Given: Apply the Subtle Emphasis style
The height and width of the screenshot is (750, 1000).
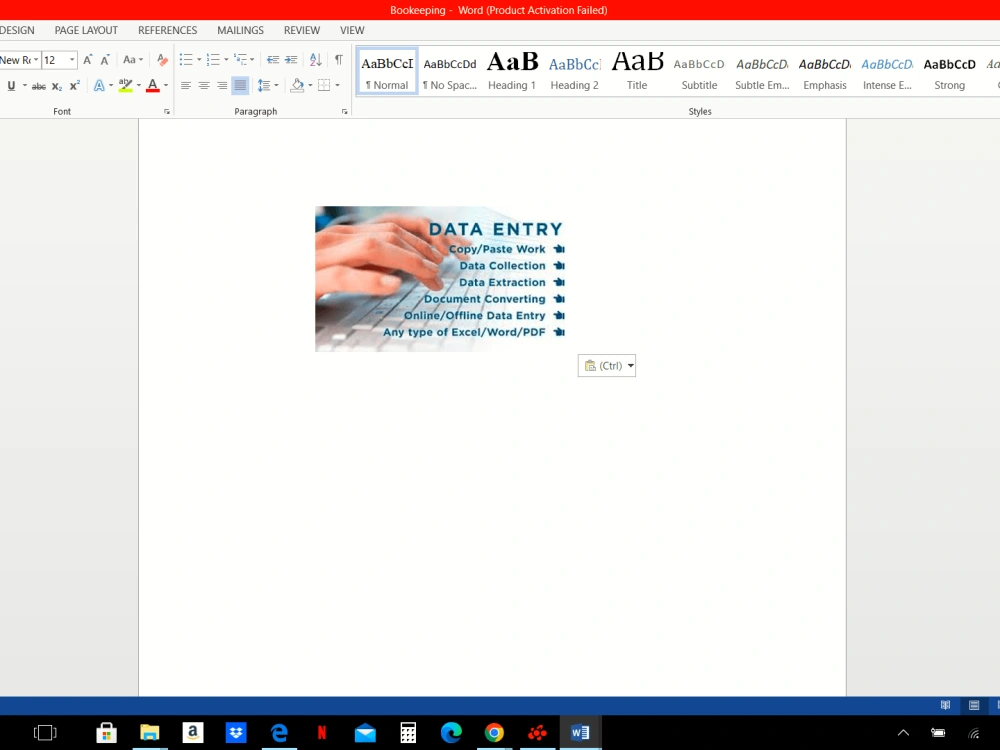Looking at the screenshot, I should click(762, 71).
